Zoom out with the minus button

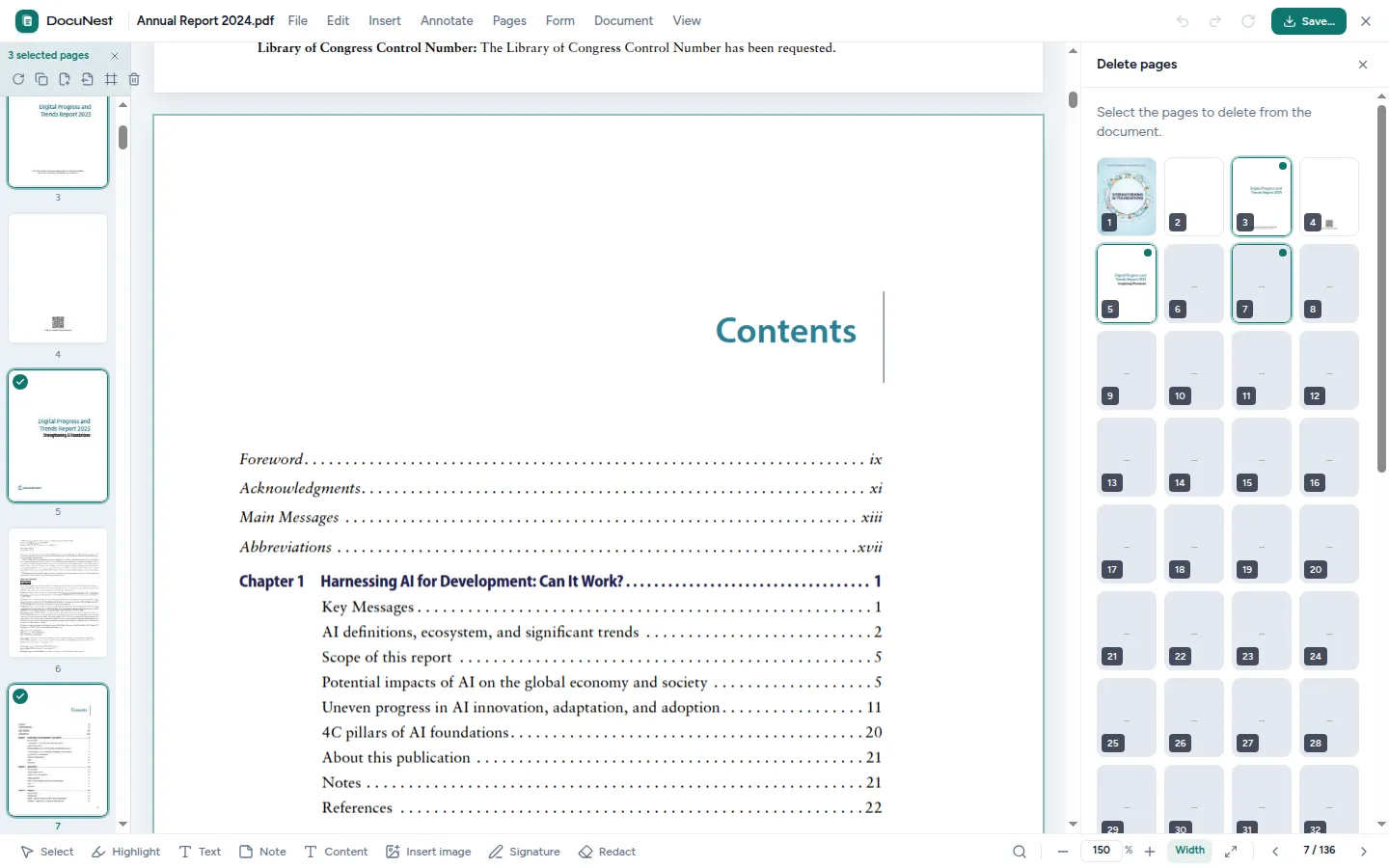click(1063, 852)
